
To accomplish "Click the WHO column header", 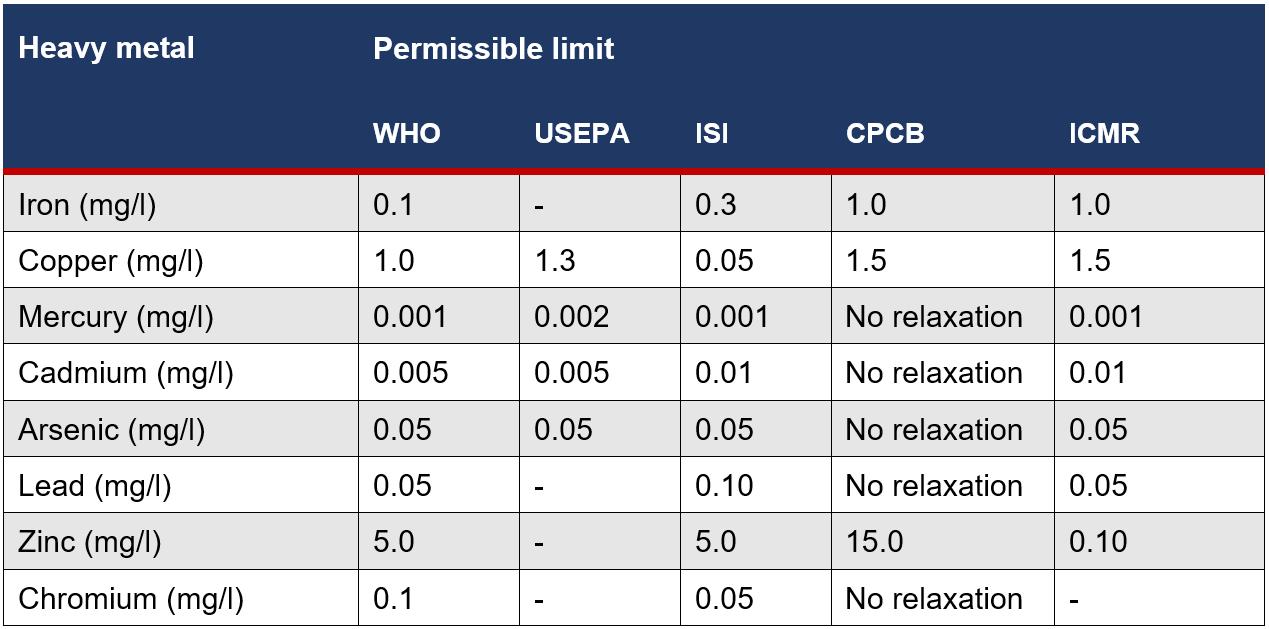I will [x=406, y=133].
